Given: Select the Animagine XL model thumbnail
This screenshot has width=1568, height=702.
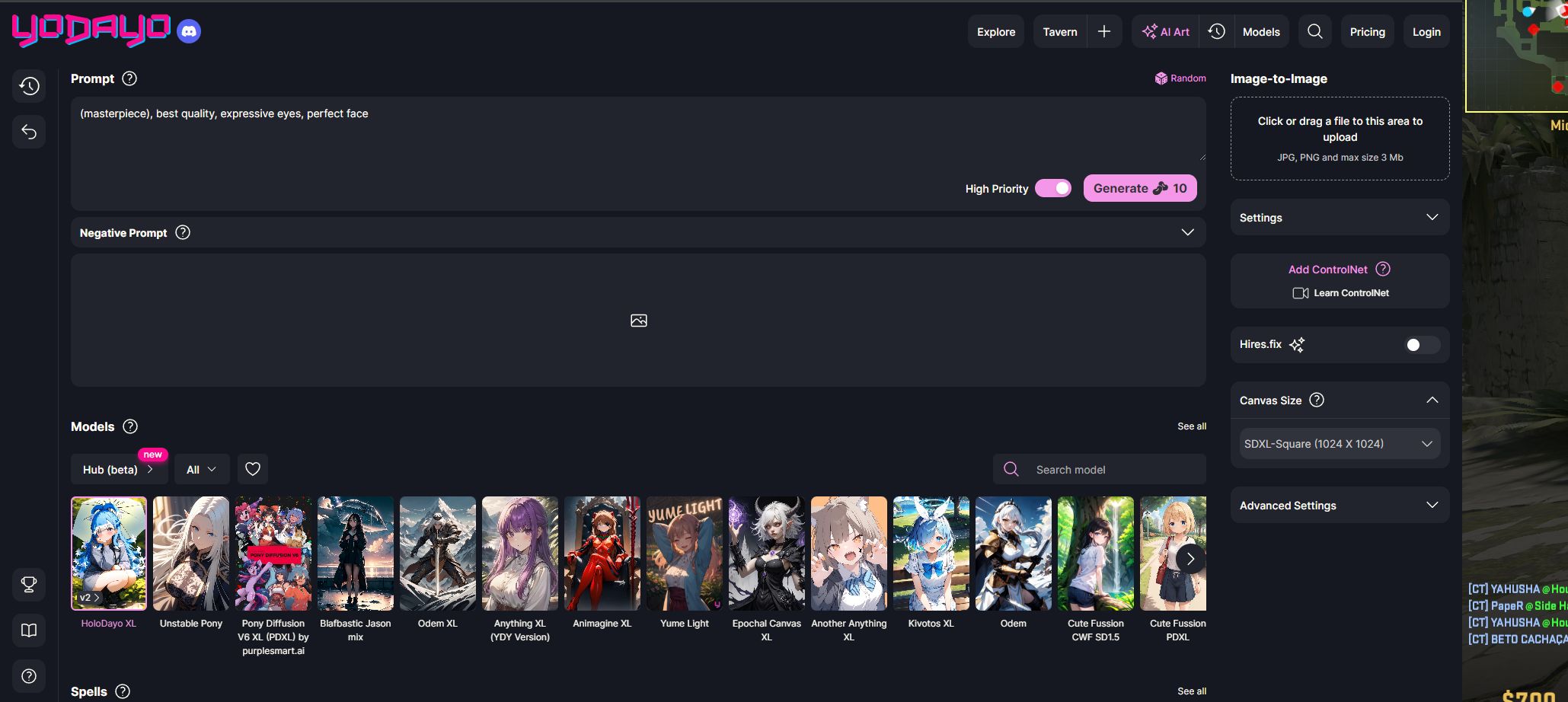Looking at the screenshot, I should pyautogui.click(x=602, y=554).
